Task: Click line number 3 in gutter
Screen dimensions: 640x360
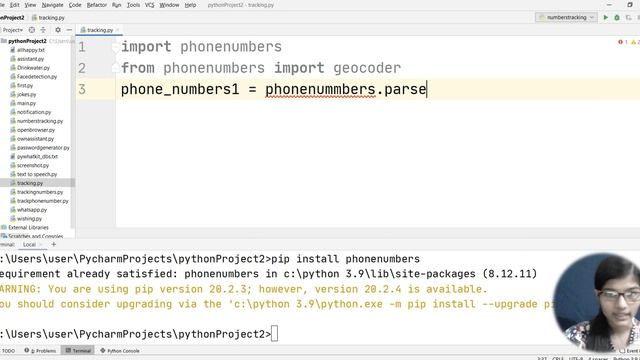Action: pos(82,89)
